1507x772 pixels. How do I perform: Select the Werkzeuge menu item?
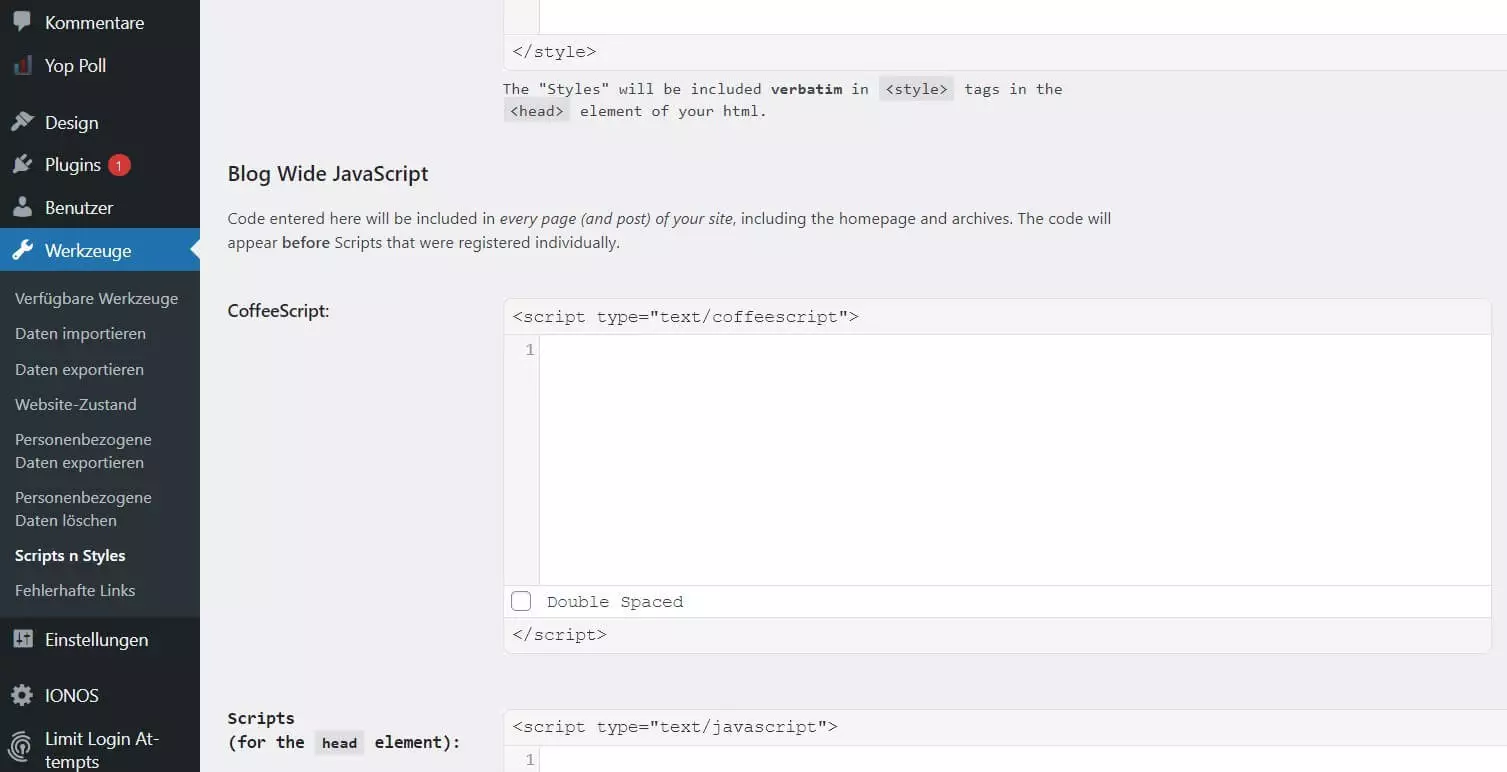100,250
